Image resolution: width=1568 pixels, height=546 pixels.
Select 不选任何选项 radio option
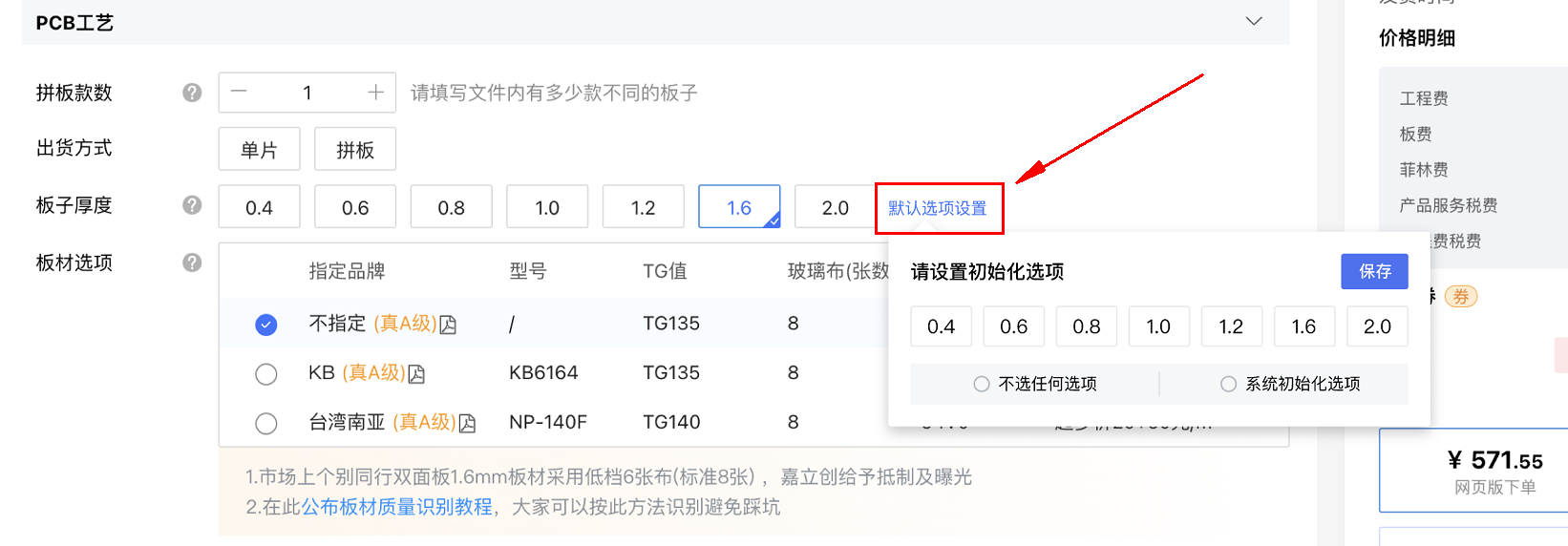tap(982, 384)
